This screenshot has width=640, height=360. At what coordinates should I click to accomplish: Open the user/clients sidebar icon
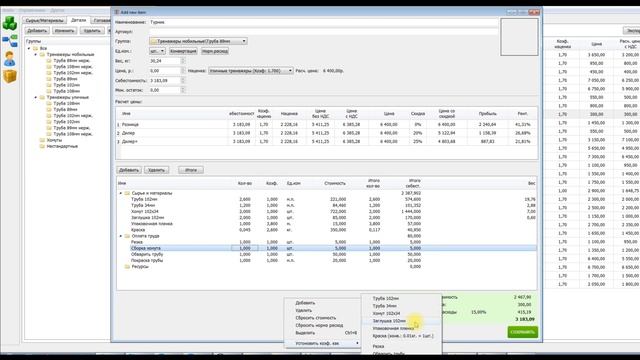pyautogui.click(x=10, y=59)
